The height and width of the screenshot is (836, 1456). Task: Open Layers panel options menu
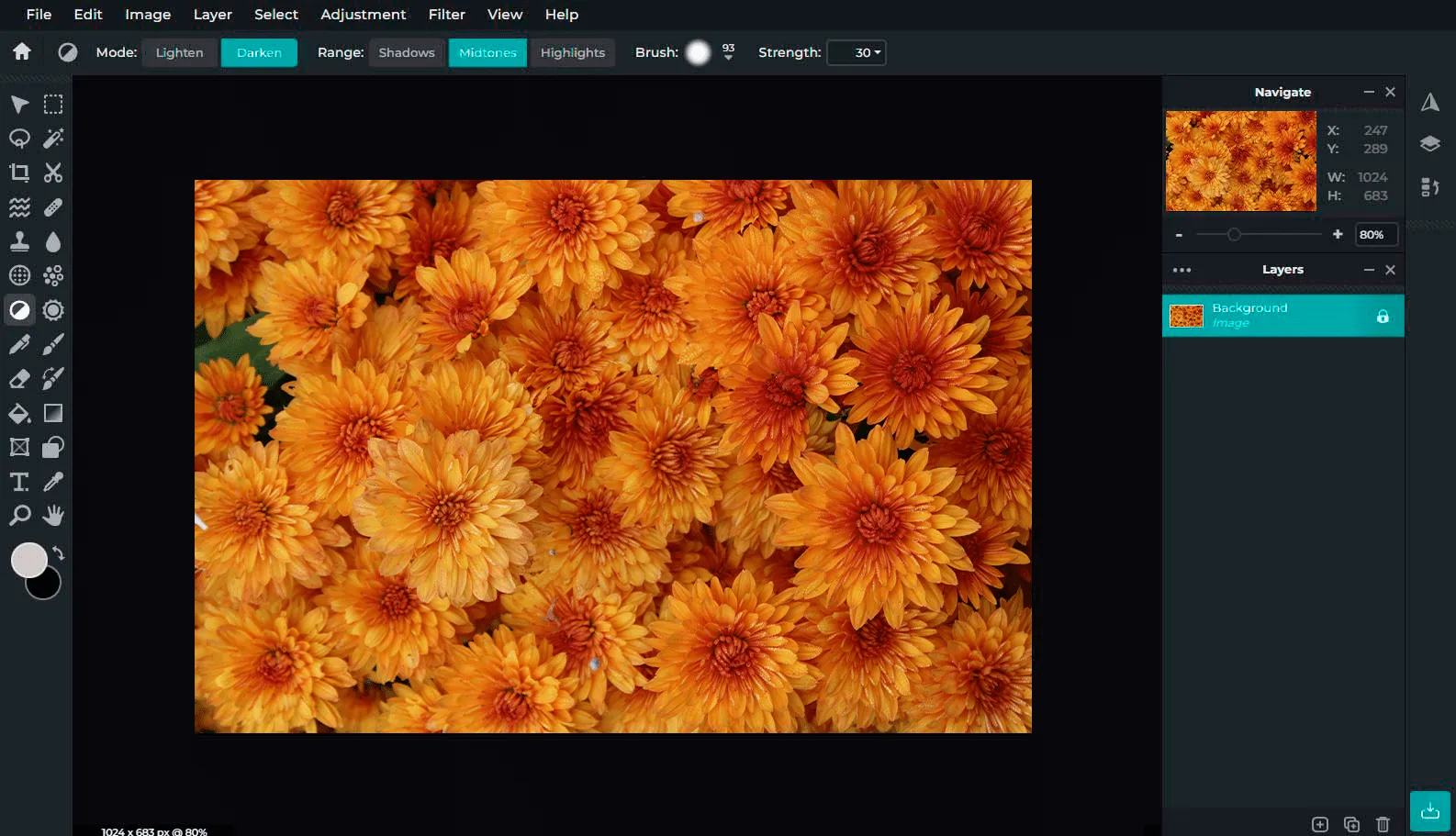point(1182,270)
